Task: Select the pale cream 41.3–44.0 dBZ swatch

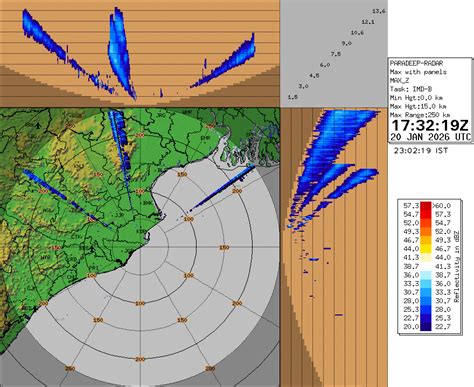Action: [x=426, y=257]
